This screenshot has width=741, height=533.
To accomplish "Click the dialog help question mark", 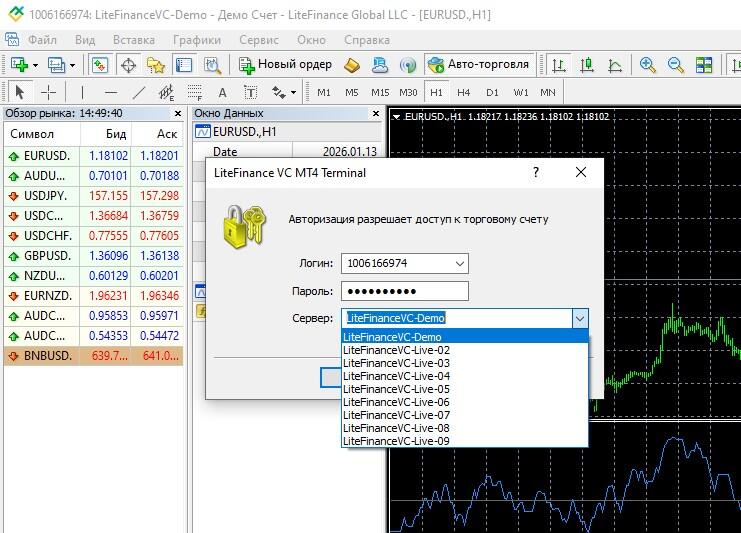I will tap(536, 172).
